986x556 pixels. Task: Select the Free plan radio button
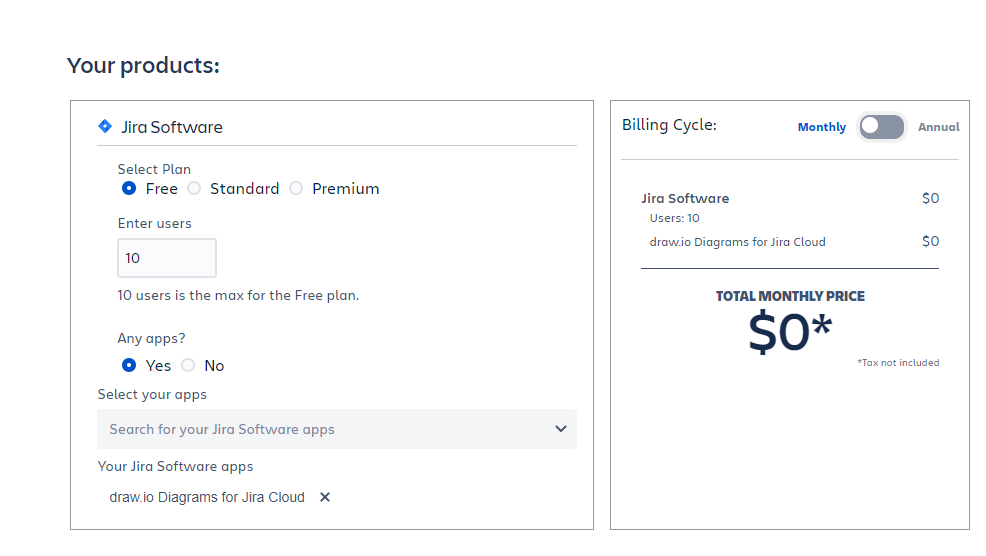pyautogui.click(x=129, y=188)
